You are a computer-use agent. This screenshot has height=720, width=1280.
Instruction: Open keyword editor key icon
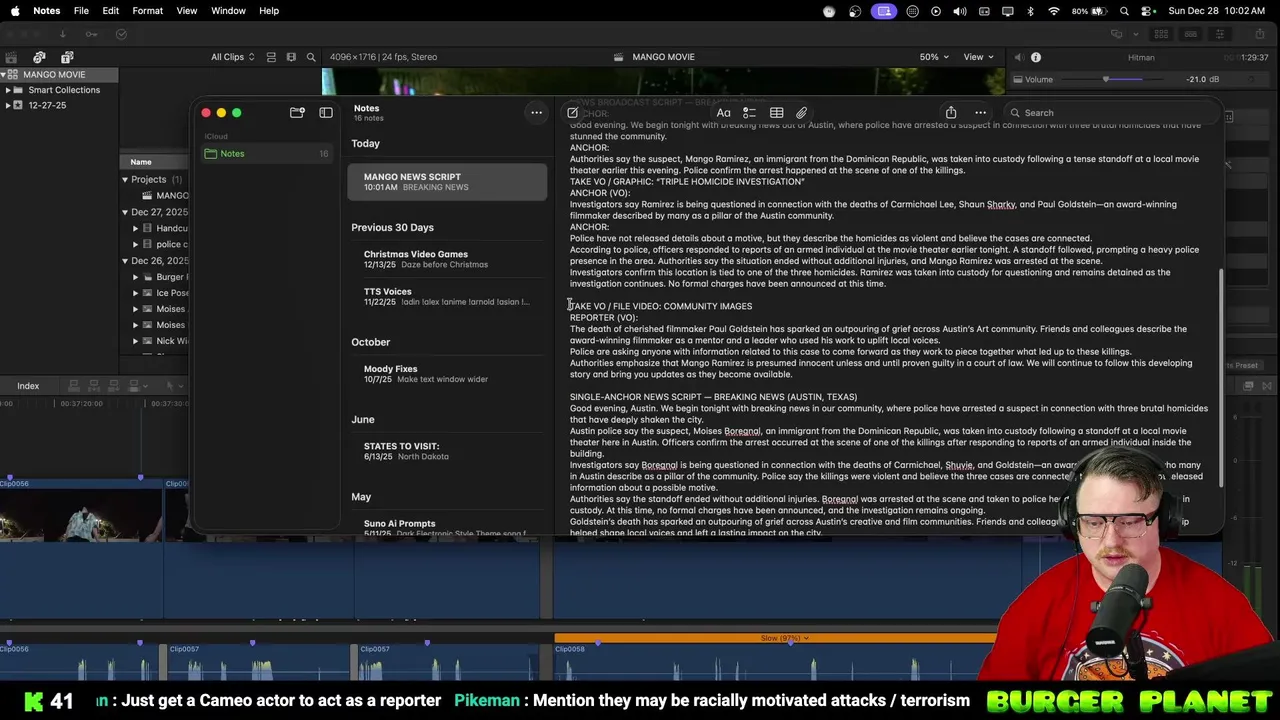(91, 34)
